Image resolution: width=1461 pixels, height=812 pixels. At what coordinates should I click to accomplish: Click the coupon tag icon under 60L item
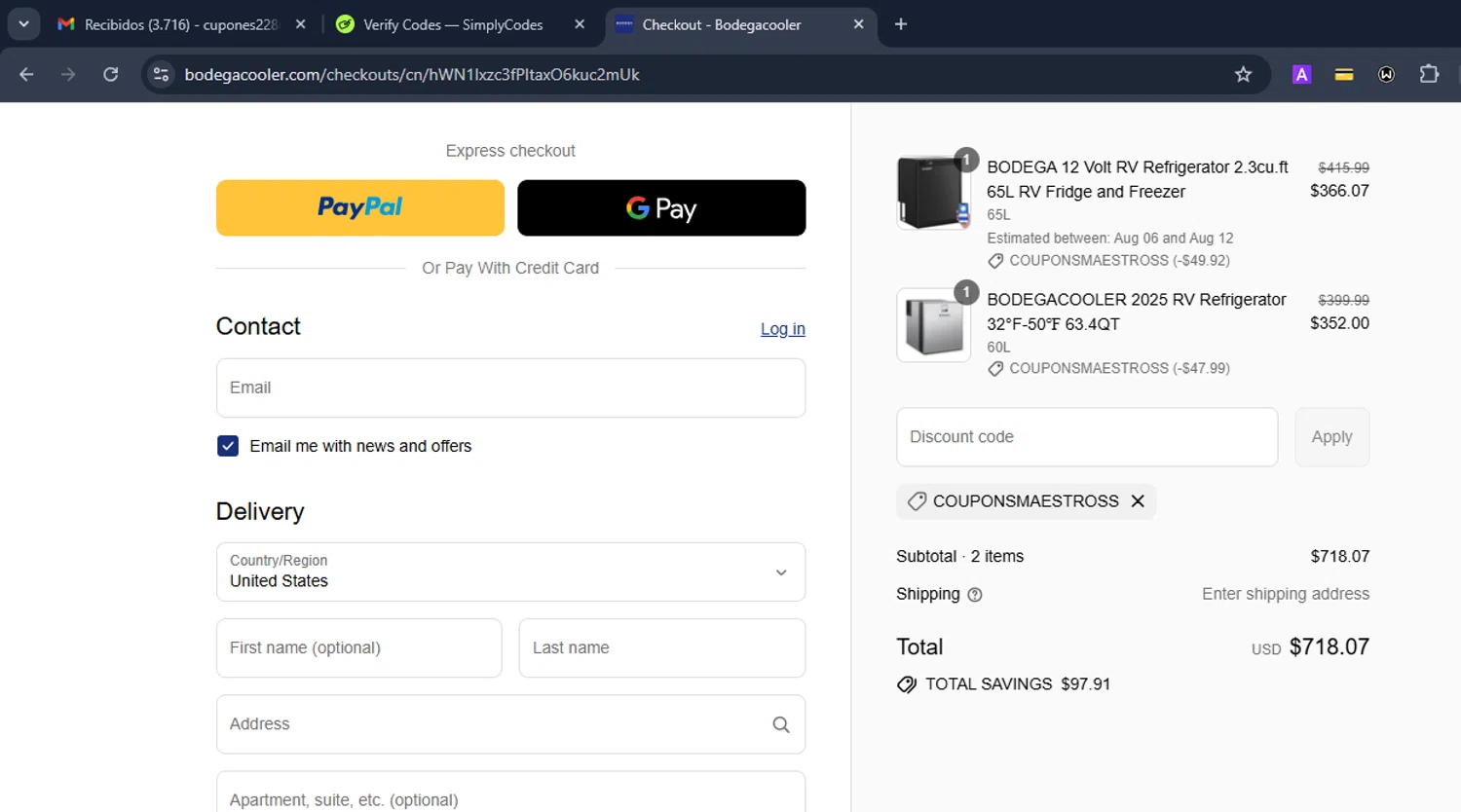[x=995, y=369]
